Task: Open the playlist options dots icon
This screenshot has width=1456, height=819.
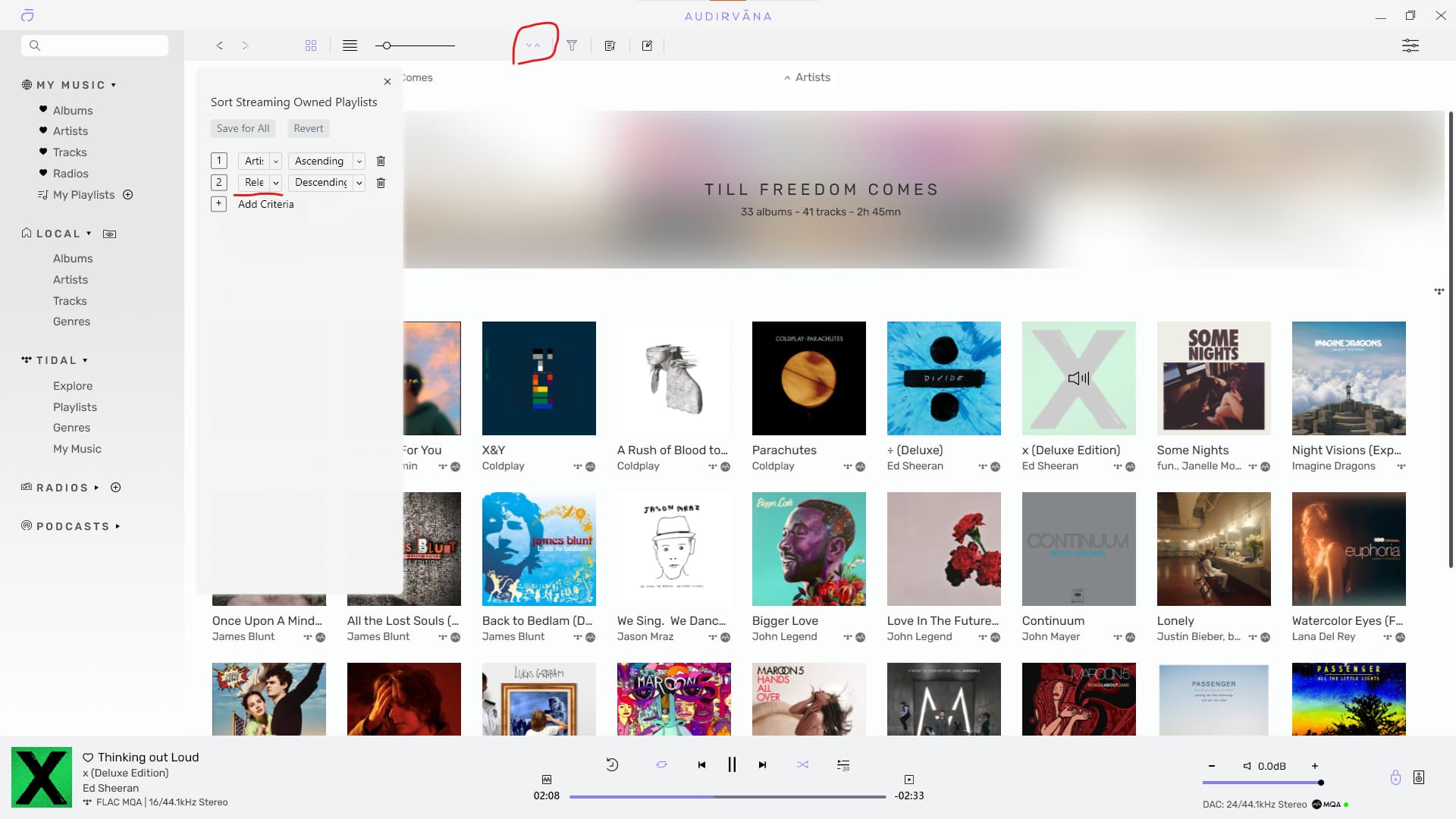Action: click(1439, 291)
